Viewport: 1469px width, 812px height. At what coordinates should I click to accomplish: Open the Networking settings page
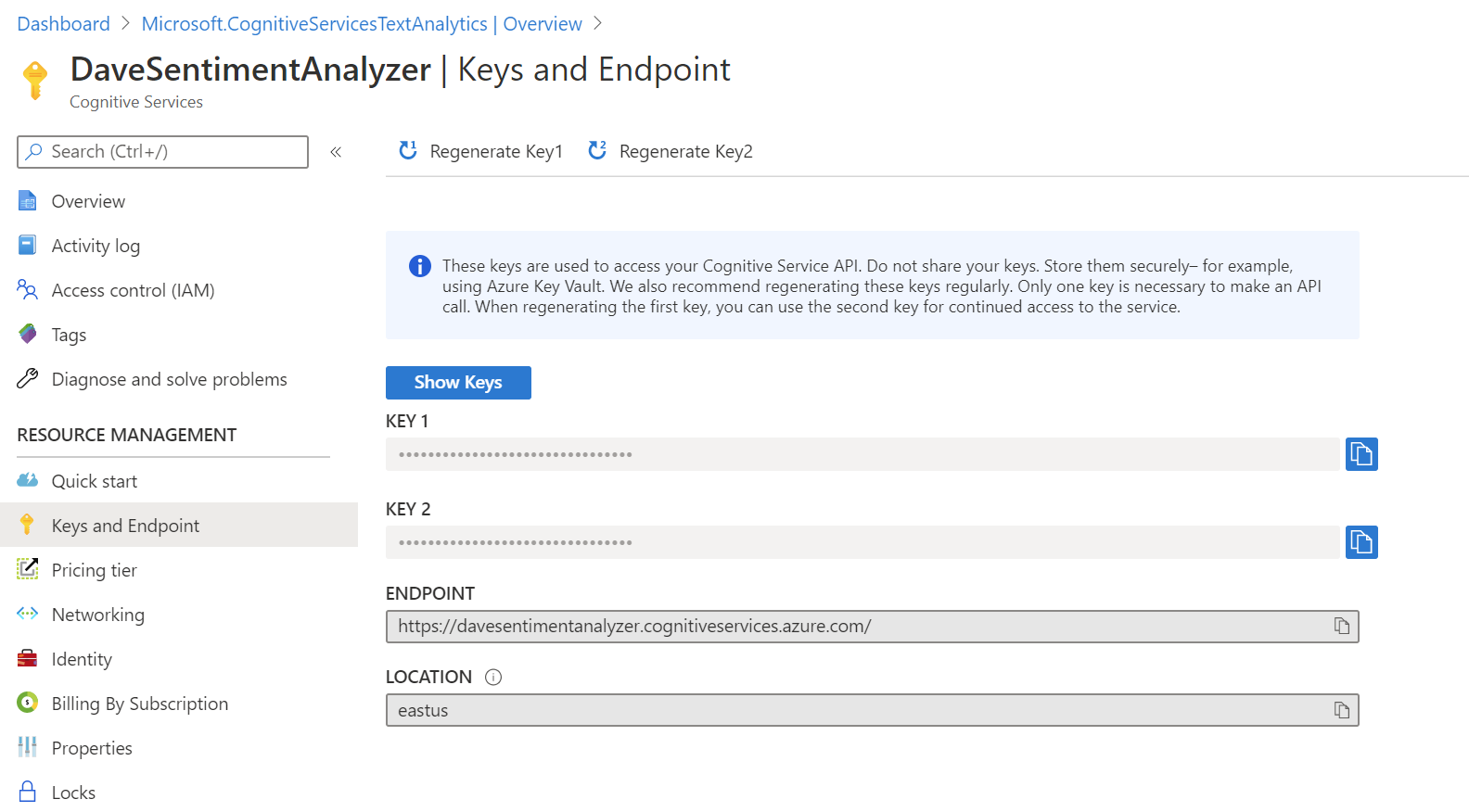(x=97, y=615)
